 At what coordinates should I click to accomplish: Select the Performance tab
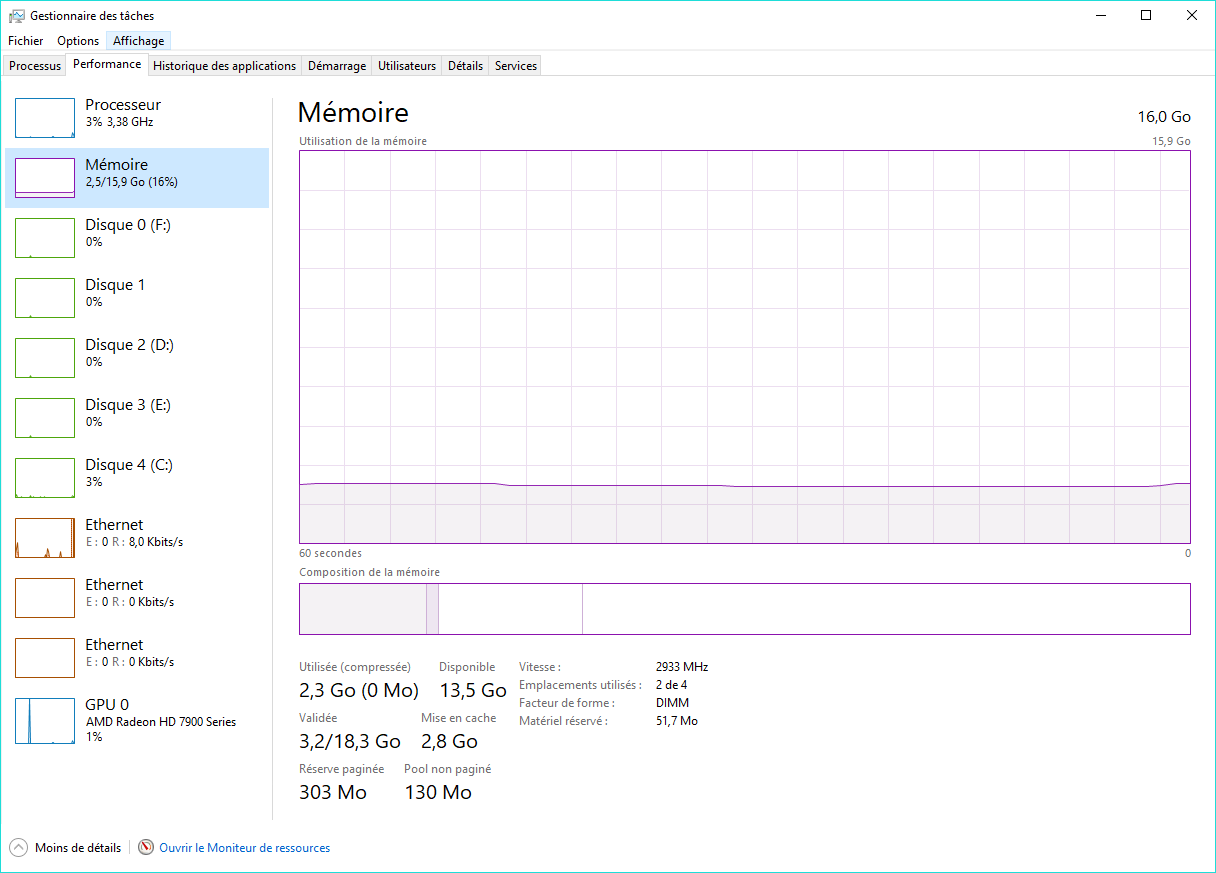pos(107,64)
